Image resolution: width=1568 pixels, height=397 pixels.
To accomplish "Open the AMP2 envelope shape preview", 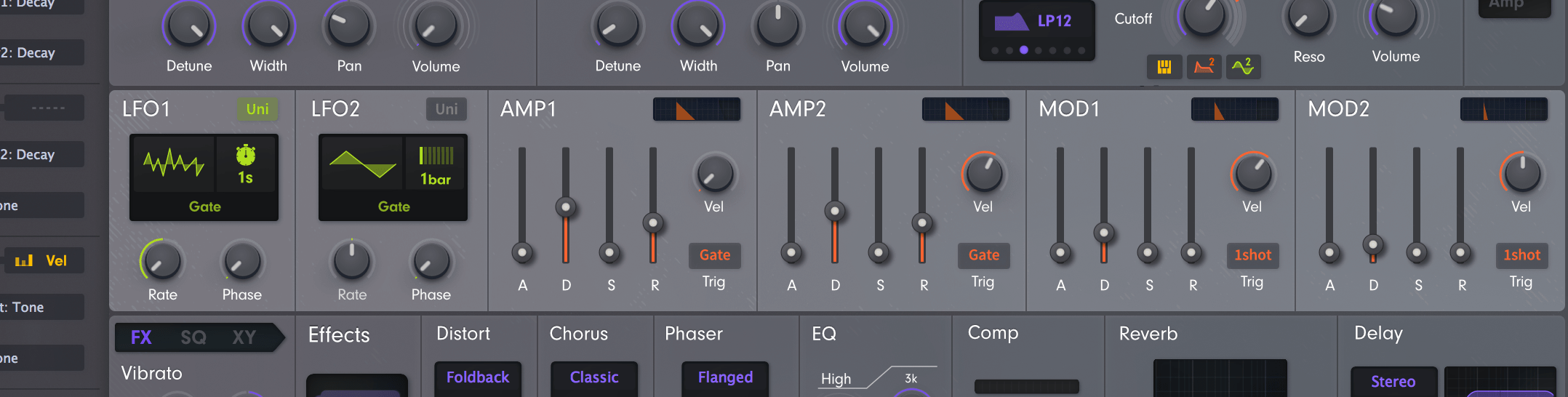I will tap(966, 110).
